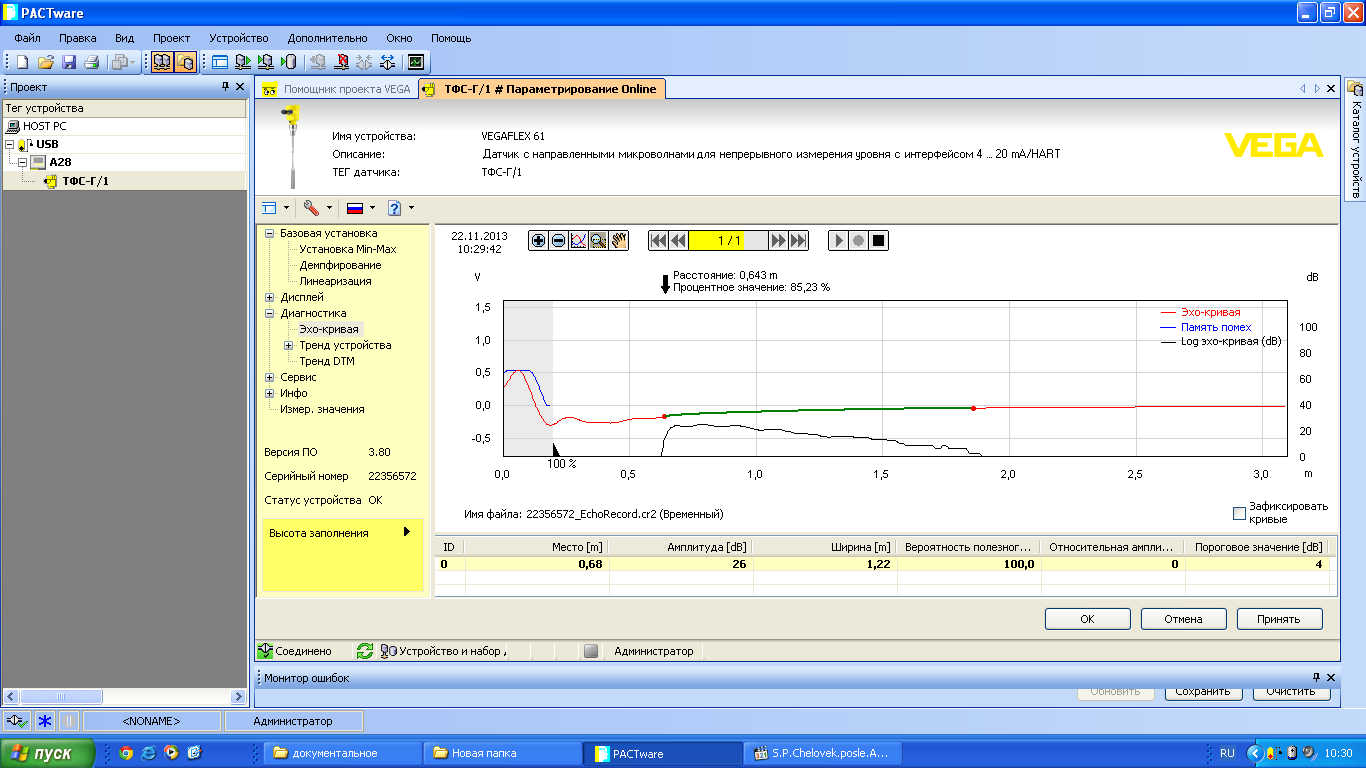Image resolution: width=1366 pixels, height=768 pixels.
Task: Collapse the Базовая установка tree node
Action: click(269, 233)
